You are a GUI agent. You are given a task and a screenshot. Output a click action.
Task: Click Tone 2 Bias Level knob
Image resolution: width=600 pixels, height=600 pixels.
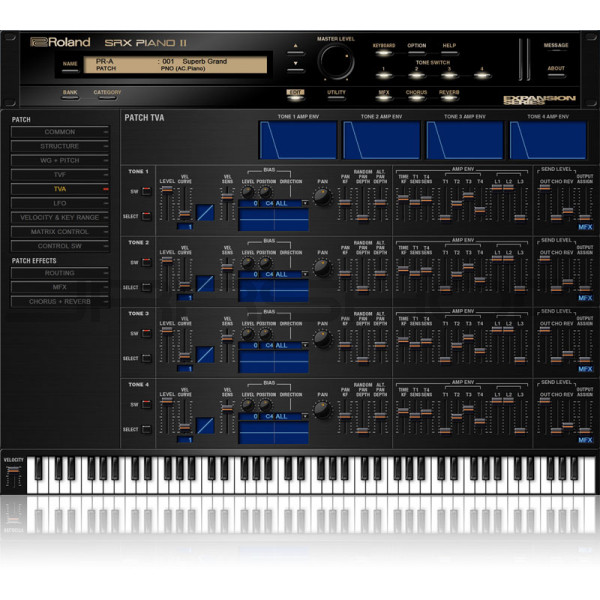(248, 263)
